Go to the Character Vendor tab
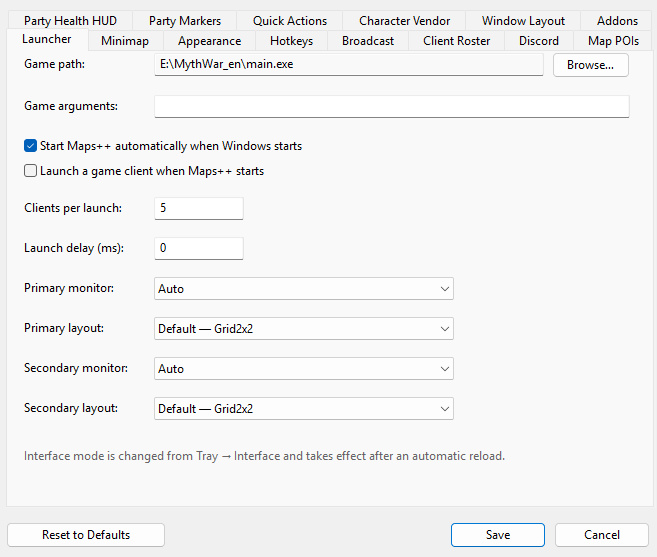This screenshot has width=657, height=557. (404, 21)
